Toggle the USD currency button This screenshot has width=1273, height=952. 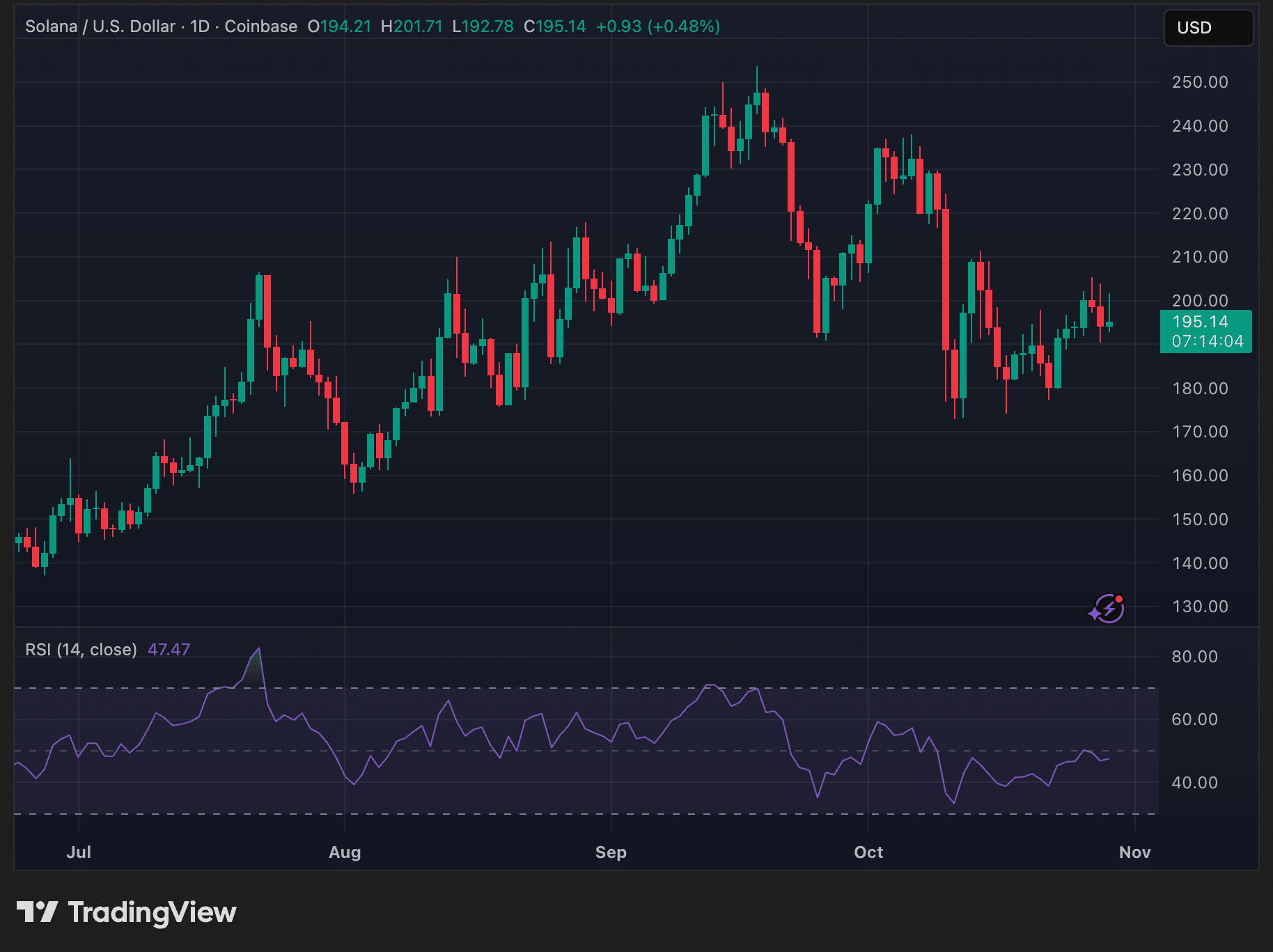tap(1208, 28)
